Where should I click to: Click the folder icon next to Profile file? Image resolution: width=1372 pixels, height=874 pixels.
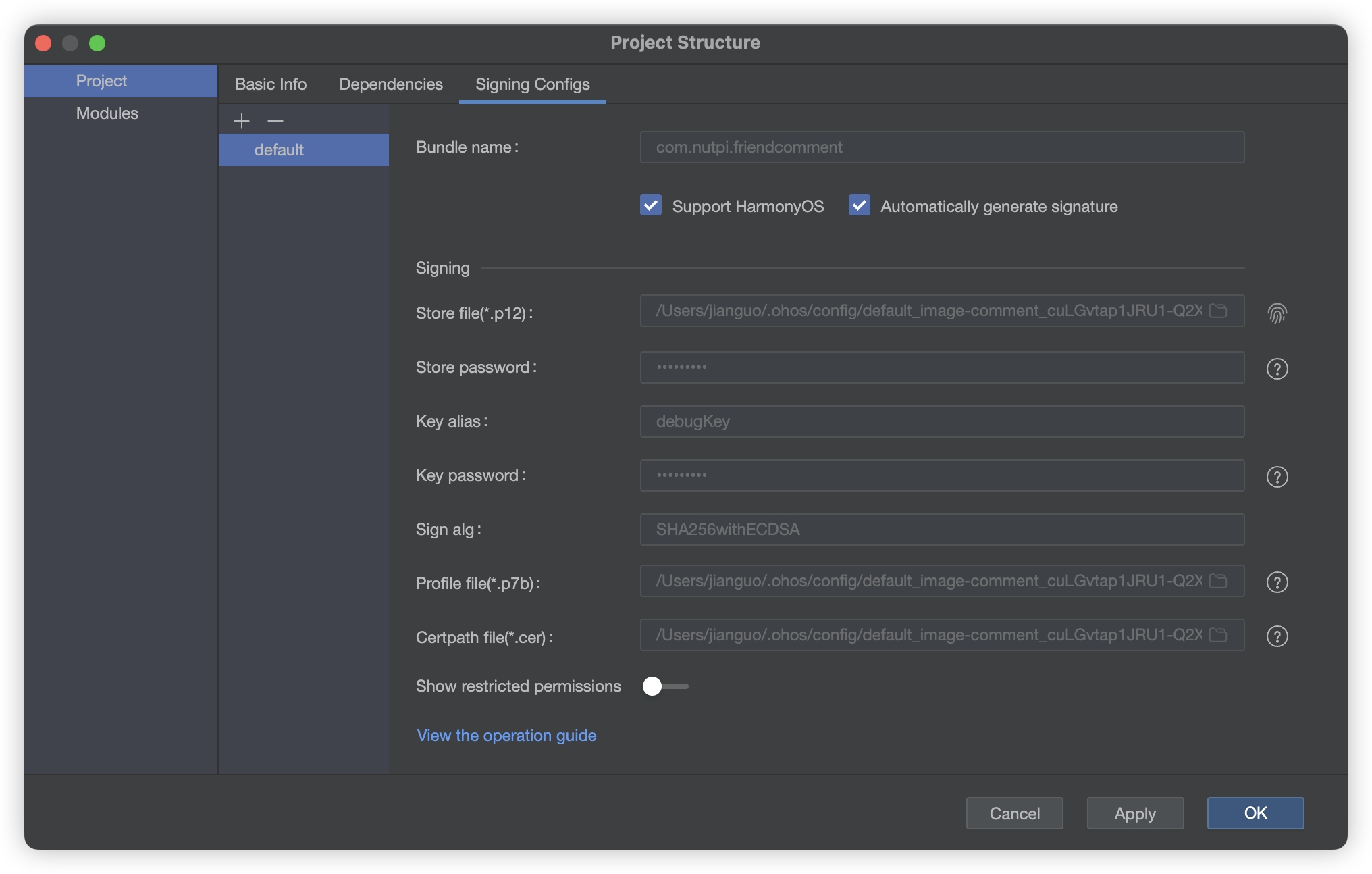[1222, 581]
